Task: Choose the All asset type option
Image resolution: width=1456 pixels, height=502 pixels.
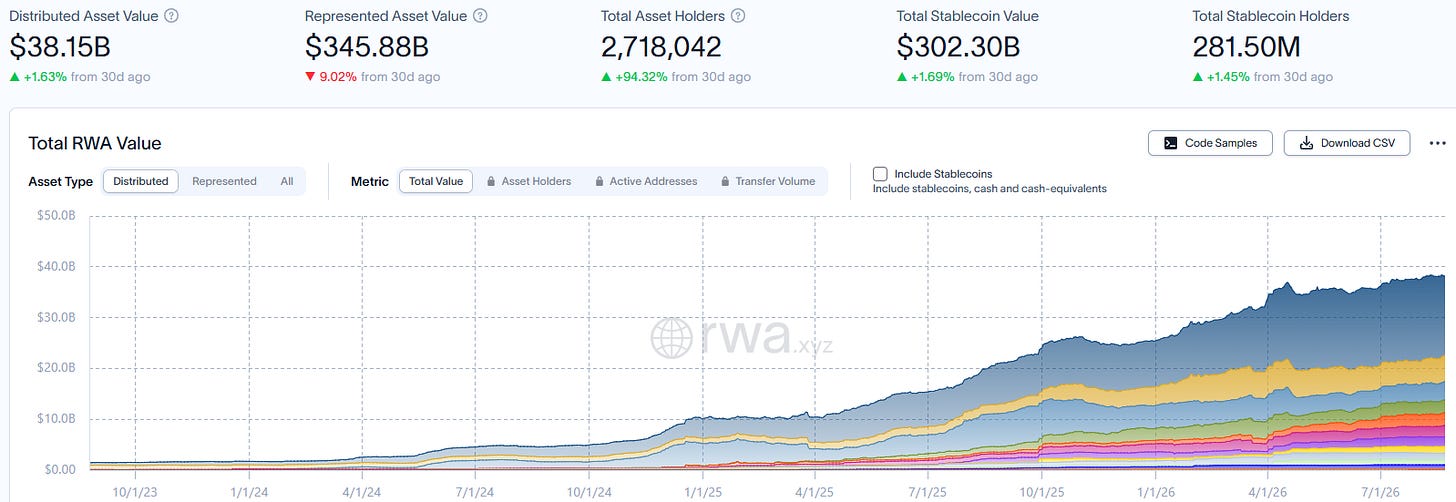Action: click(x=287, y=181)
